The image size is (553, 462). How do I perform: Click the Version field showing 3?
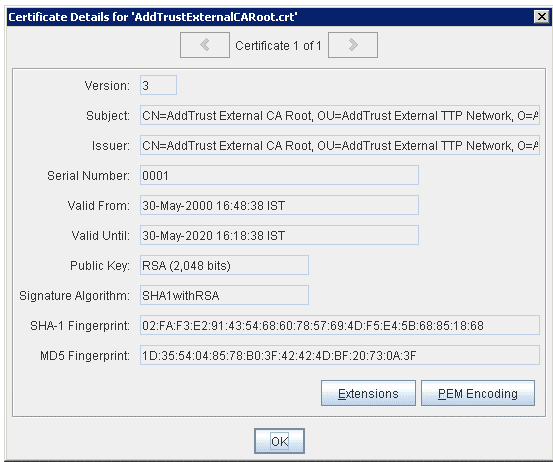[x=158, y=85]
